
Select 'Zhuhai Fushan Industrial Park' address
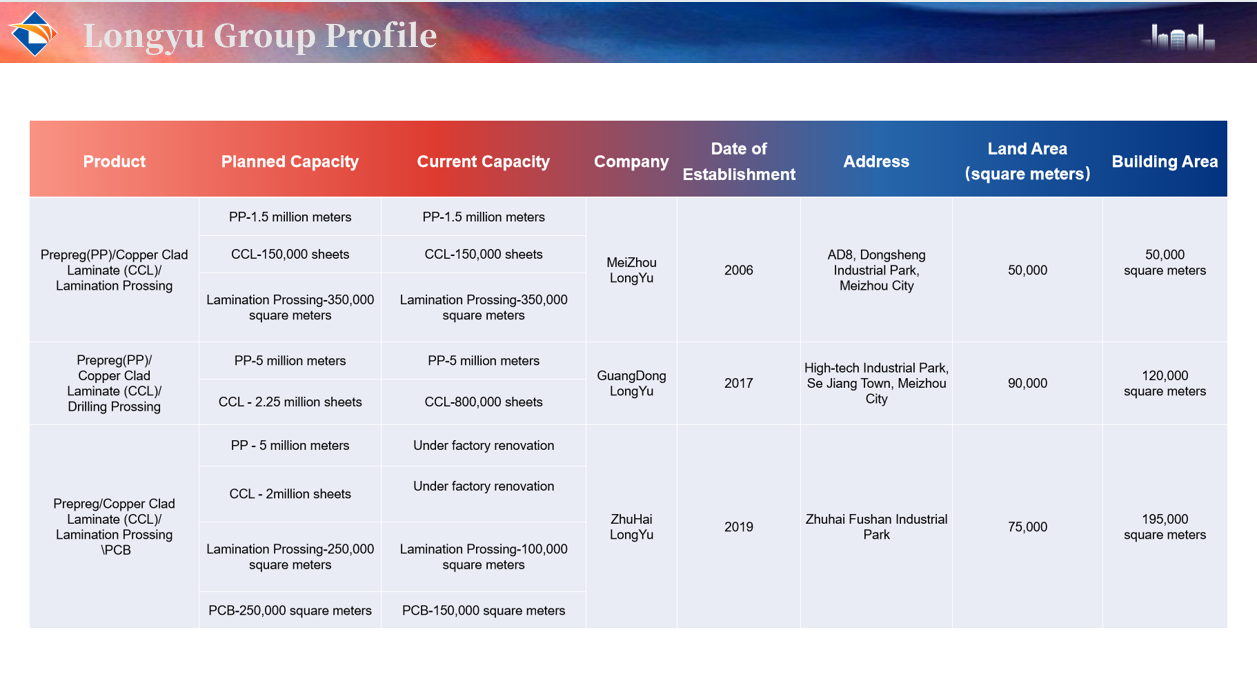[x=877, y=527]
